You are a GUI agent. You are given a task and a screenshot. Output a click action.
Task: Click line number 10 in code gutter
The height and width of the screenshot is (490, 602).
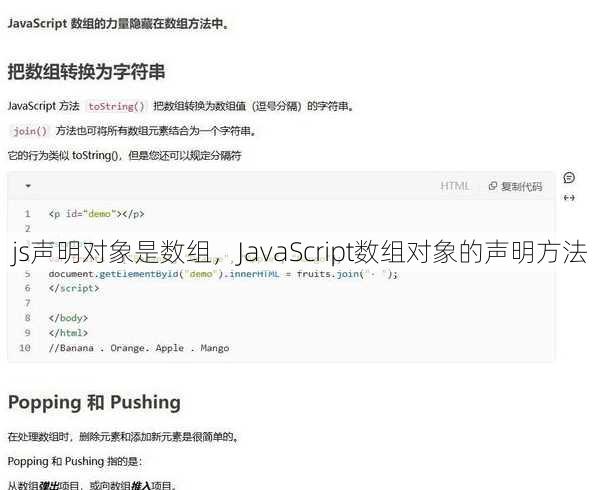25,348
